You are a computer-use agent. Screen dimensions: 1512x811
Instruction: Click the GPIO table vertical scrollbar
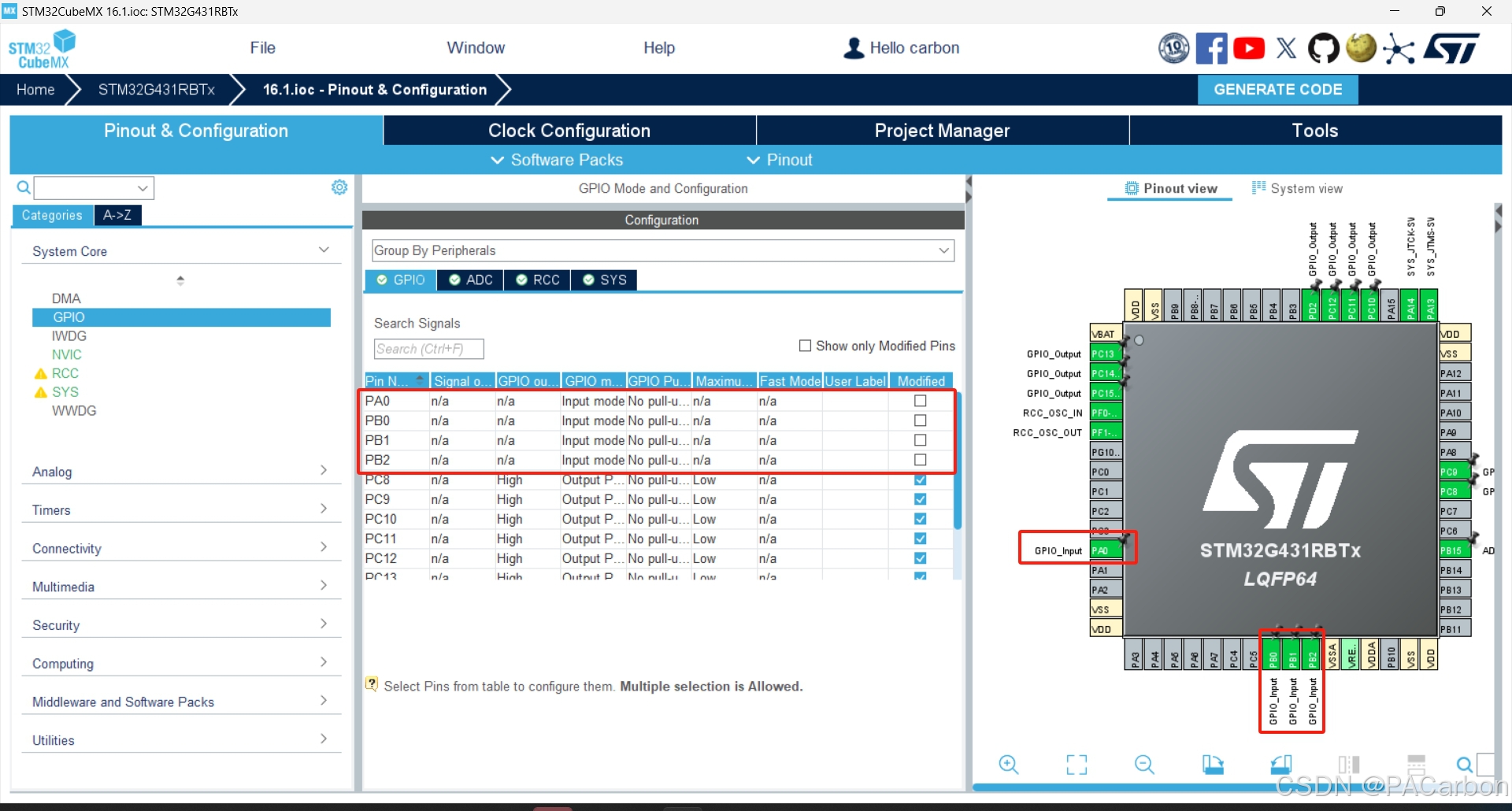point(958,461)
